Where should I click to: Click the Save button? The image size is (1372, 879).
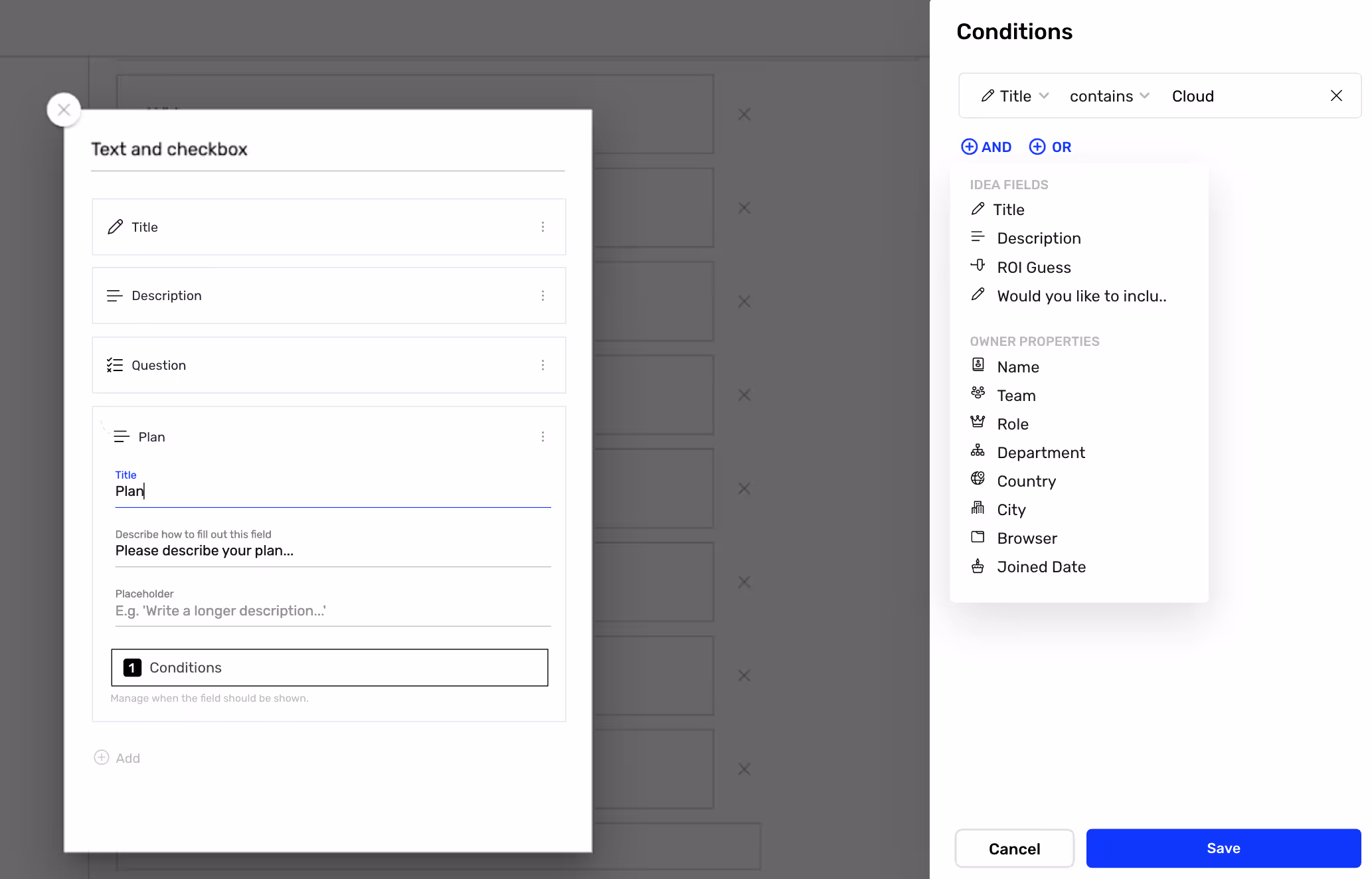click(1223, 848)
